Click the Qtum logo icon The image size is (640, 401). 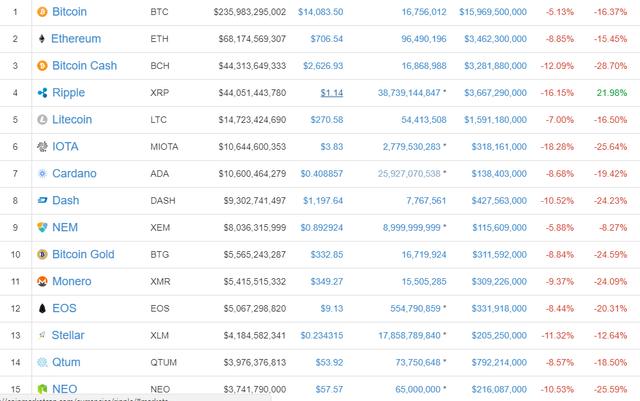coord(42,362)
